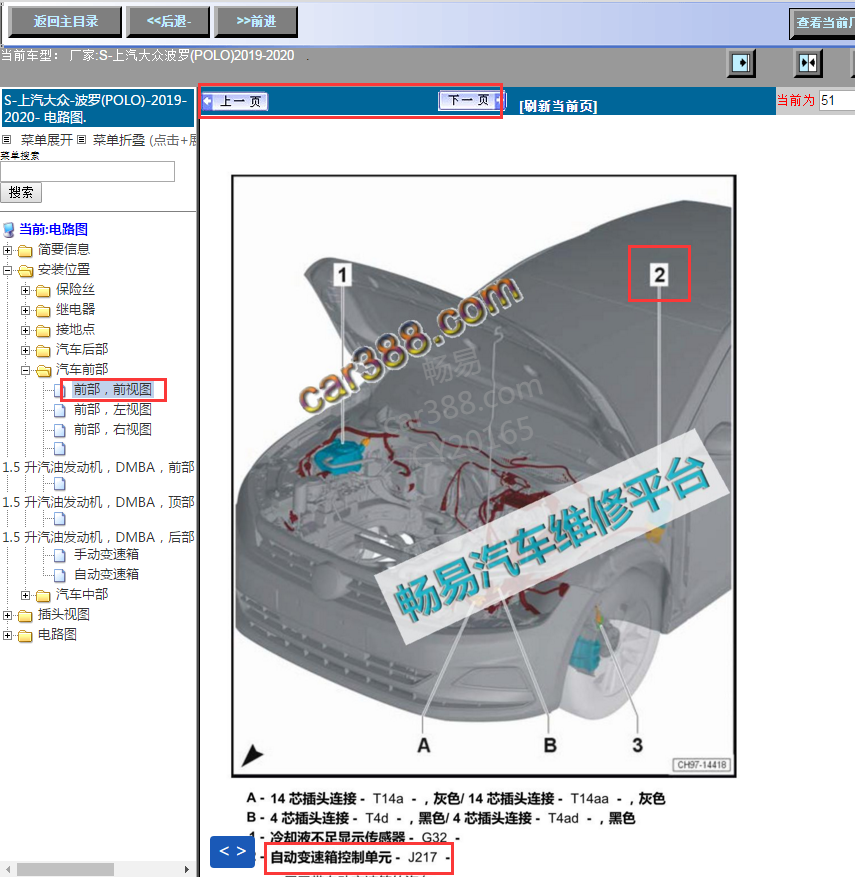Go to previous page with 上一页
The width and height of the screenshot is (855, 877).
(235, 101)
